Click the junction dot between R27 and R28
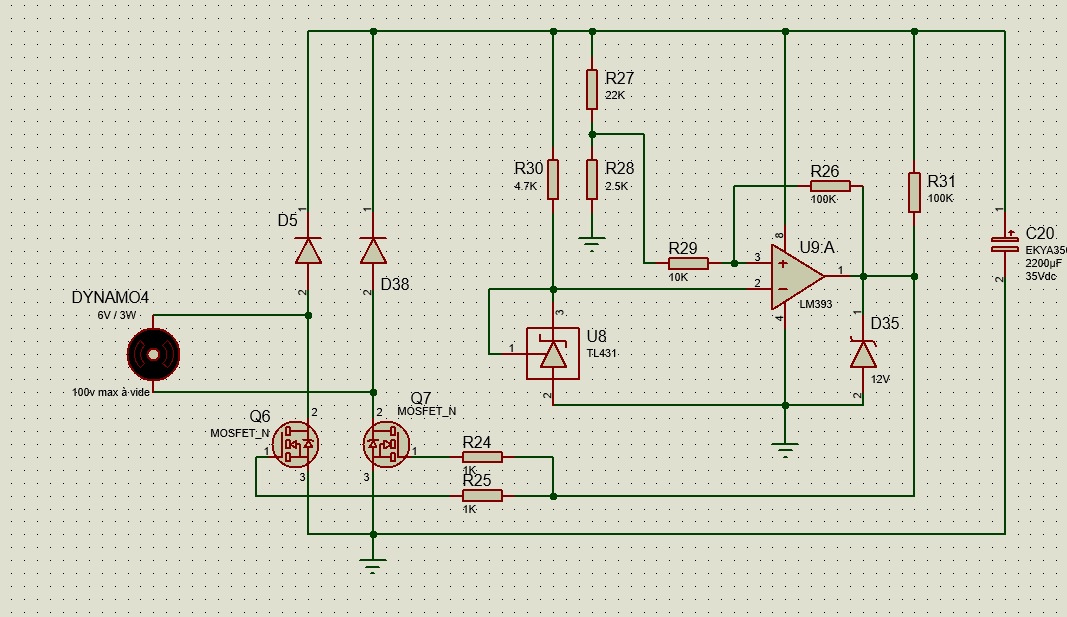 tap(592, 135)
